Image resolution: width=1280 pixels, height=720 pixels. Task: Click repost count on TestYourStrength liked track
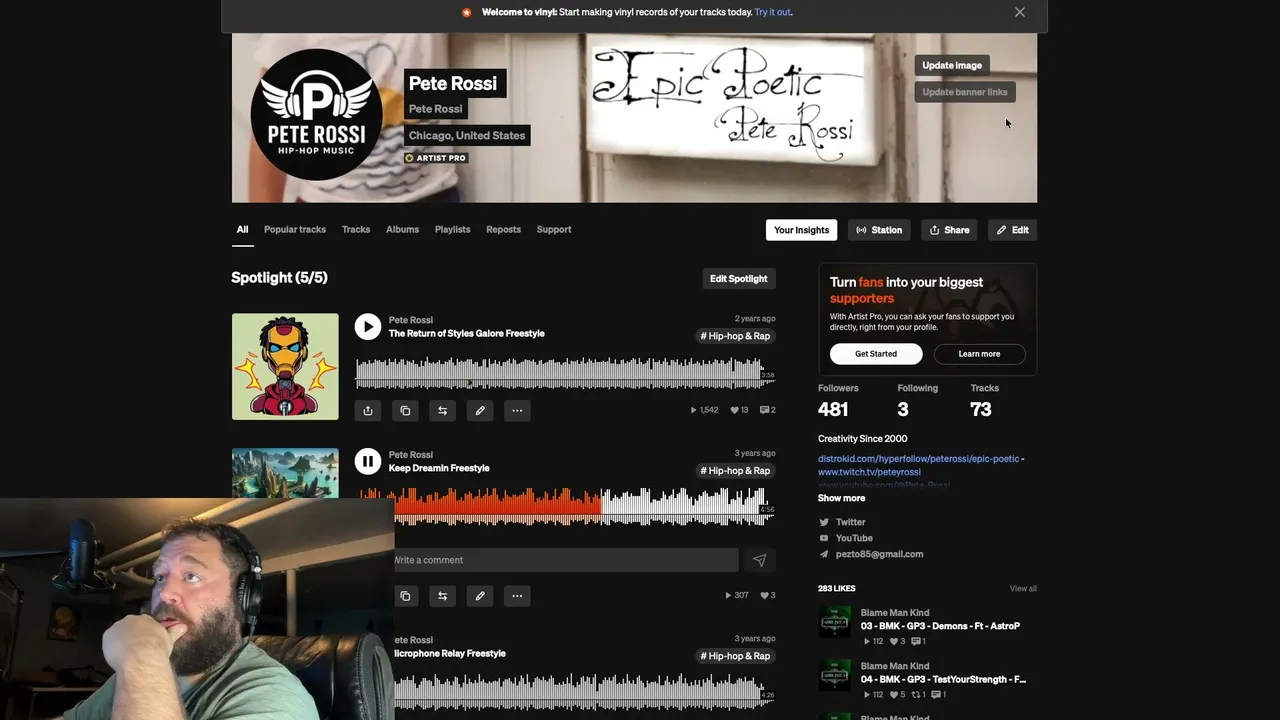click(917, 695)
